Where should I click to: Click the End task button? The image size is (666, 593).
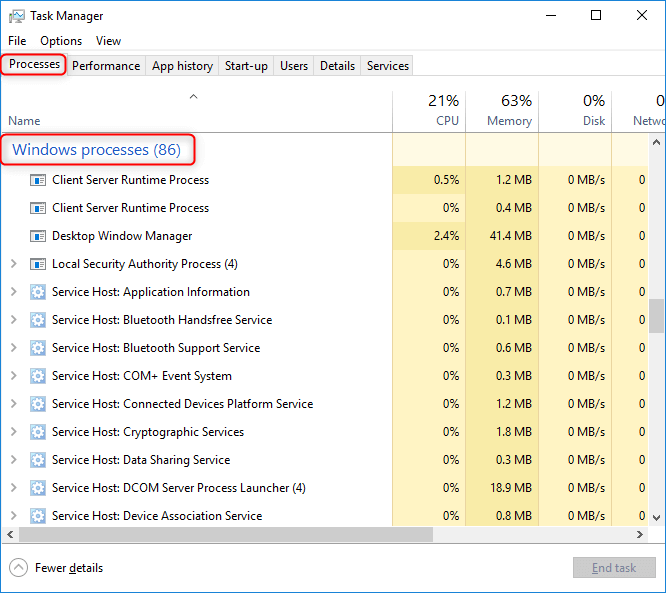(613, 568)
